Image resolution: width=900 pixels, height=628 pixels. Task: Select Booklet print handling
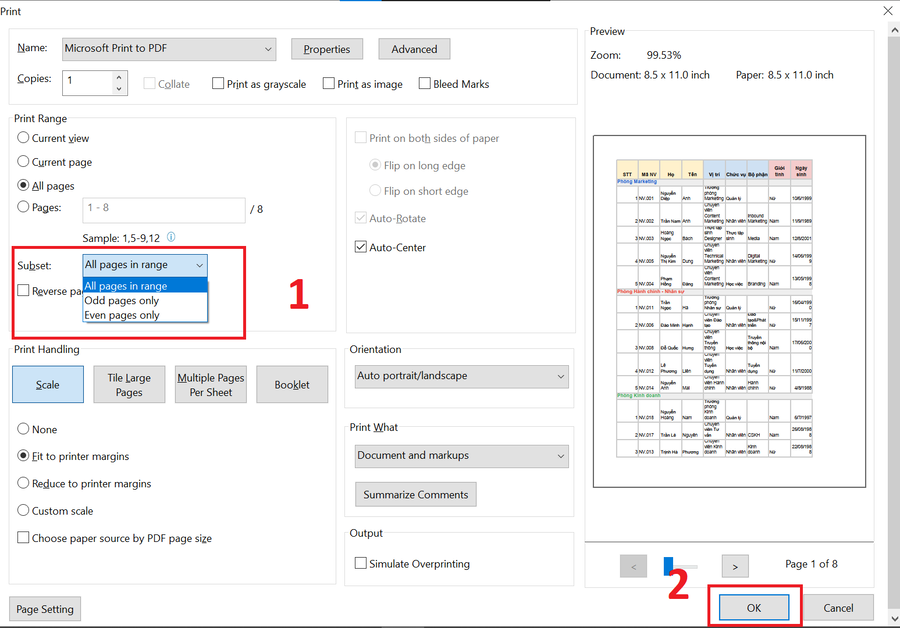pos(292,385)
